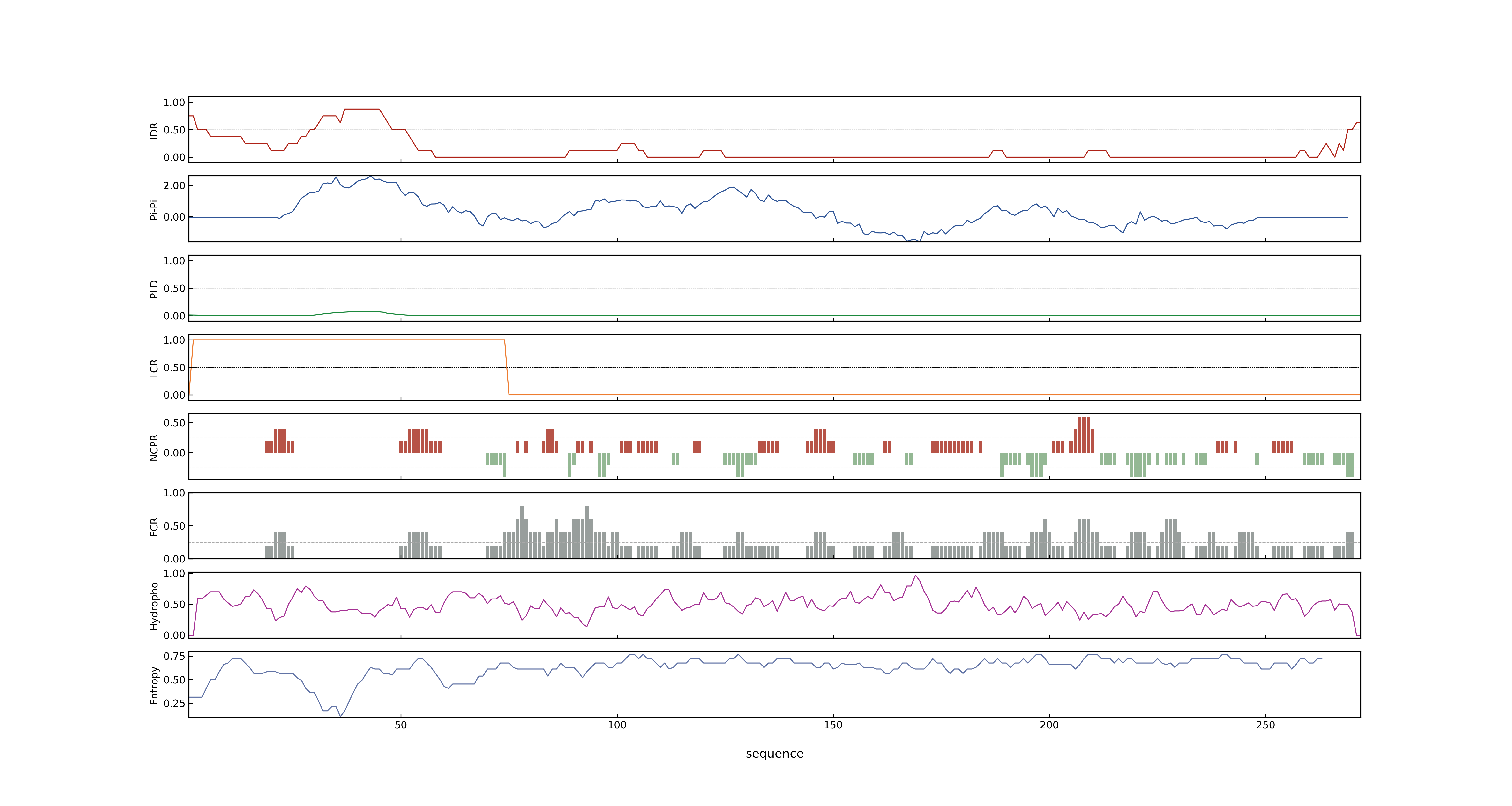Click the tallest red NCPR bar near residue 208
This screenshot has width=1512, height=806.
tap(1084, 435)
